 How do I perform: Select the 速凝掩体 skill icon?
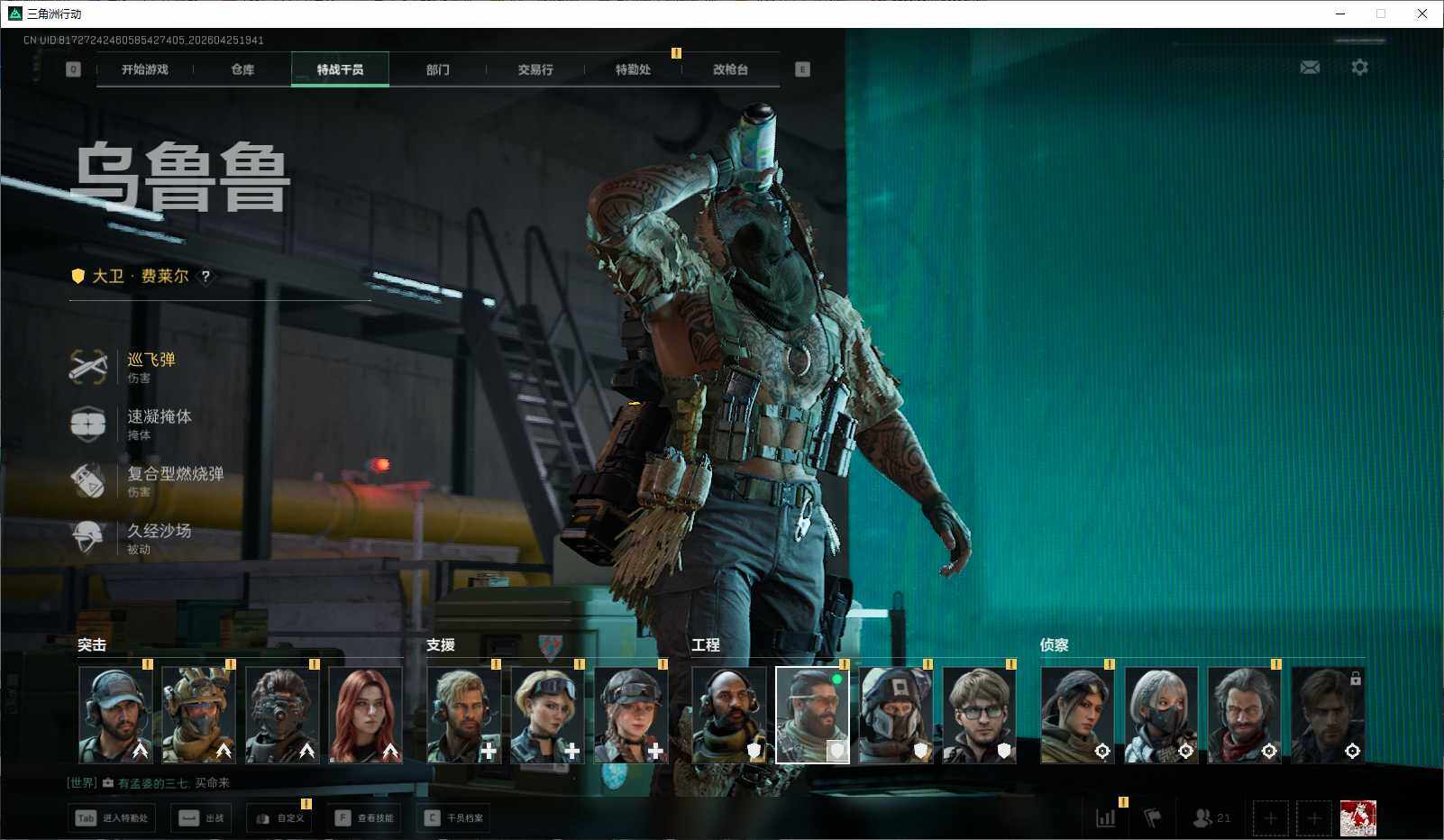click(x=87, y=424)
